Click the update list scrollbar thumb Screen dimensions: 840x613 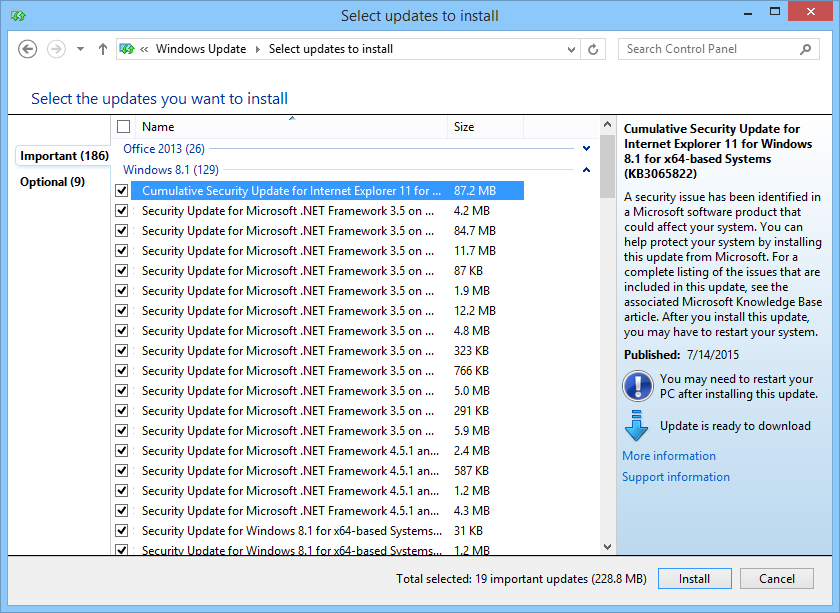click(607, 166)
